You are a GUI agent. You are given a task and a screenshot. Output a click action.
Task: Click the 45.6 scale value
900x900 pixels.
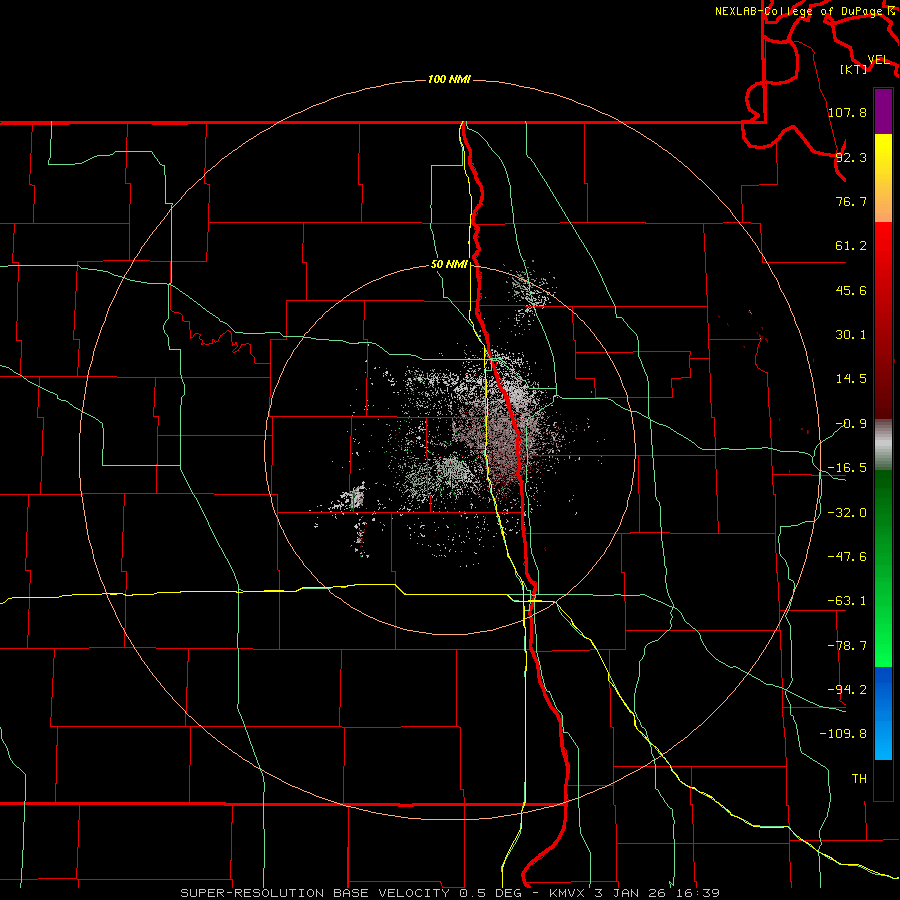851,290
